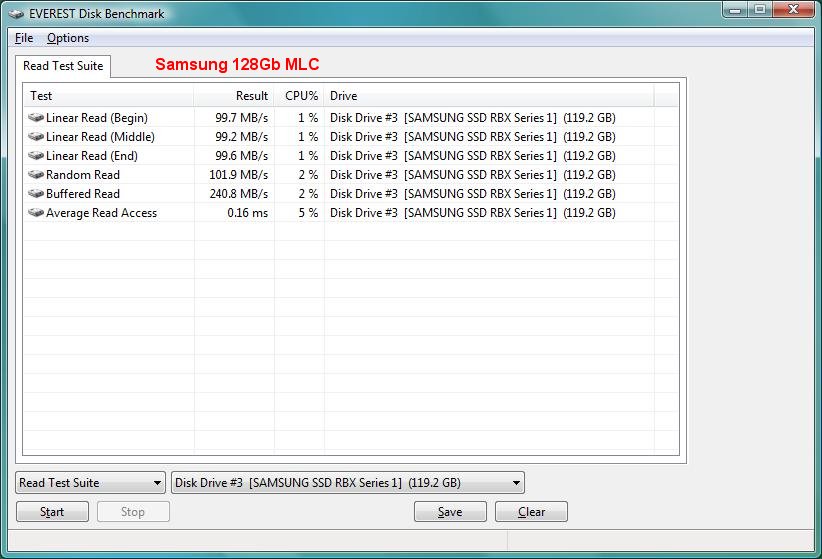Save the benchmark results
Image resolution: width=822 pixels, height=559 pixels.
pyautogui.click(x=450, y=512)
